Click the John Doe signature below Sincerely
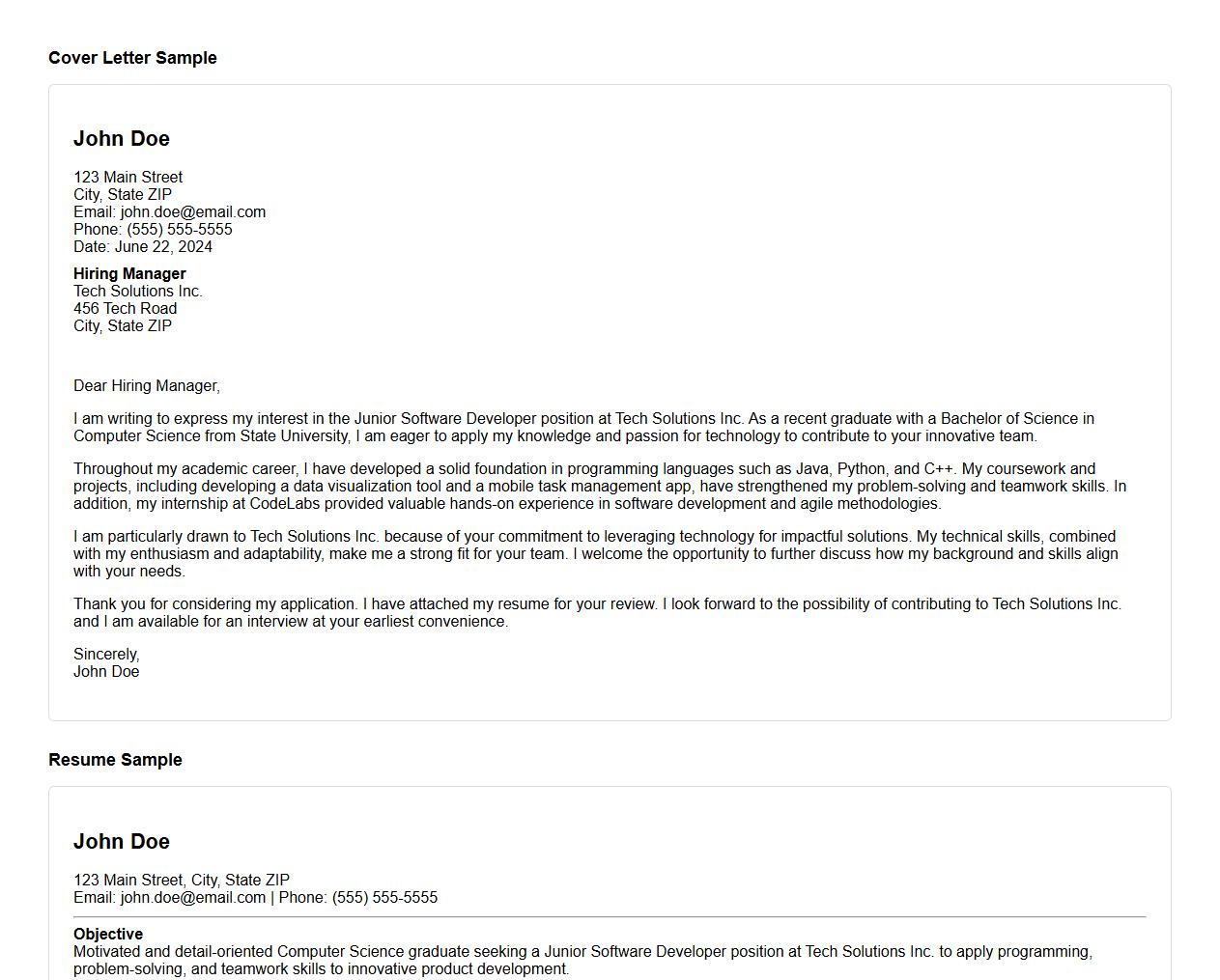 pos(106,672)
